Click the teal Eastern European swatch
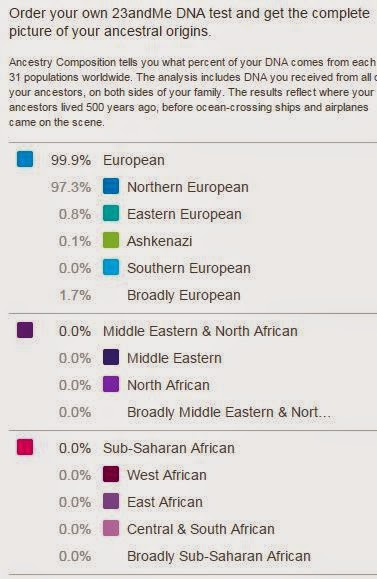The width and height of the screenshot is (377, 579). (111, 213)
